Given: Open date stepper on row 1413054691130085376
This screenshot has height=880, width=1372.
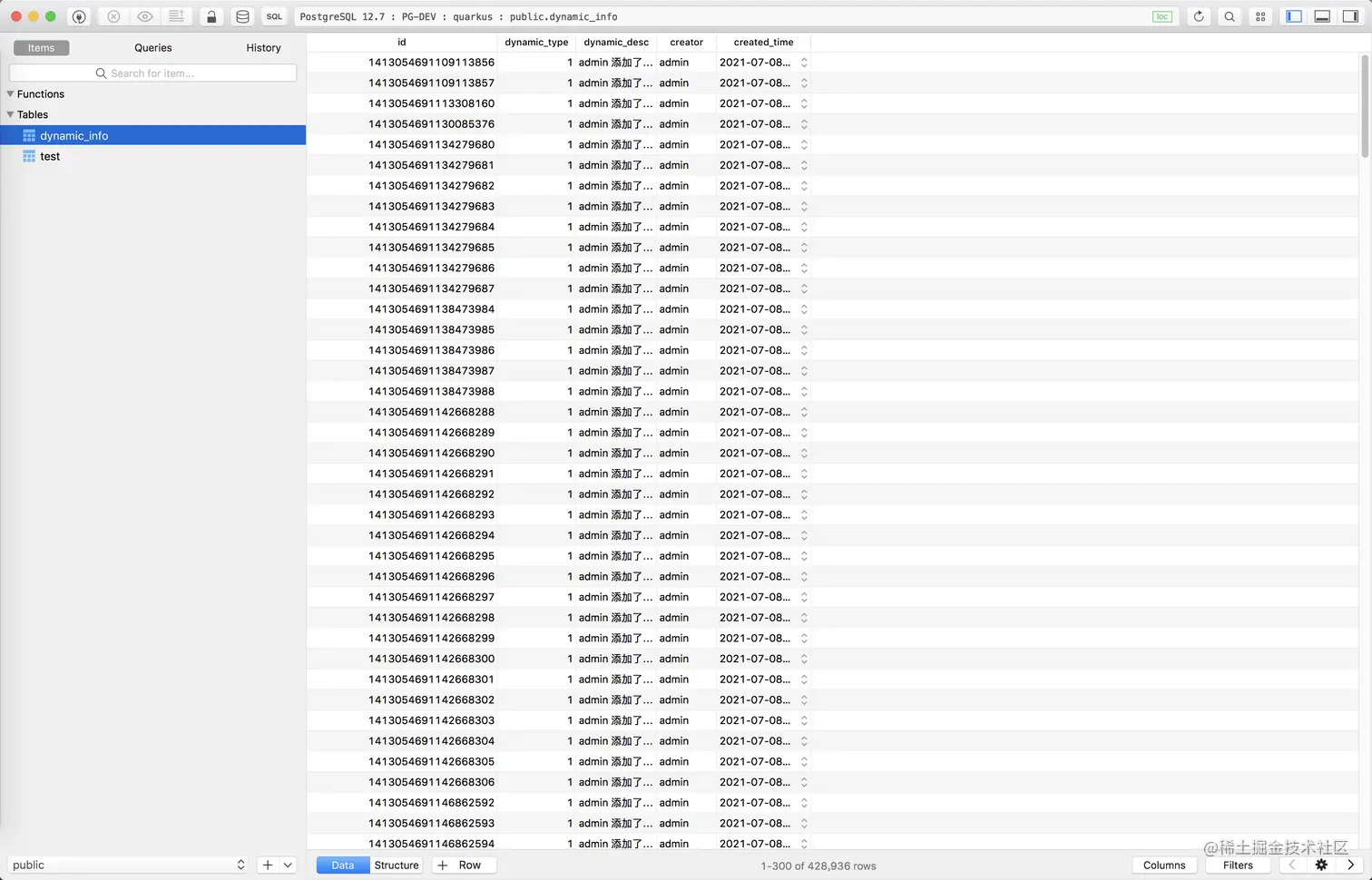Looking at the screenshot, I should pyautogui.click(x=804, y=124).
